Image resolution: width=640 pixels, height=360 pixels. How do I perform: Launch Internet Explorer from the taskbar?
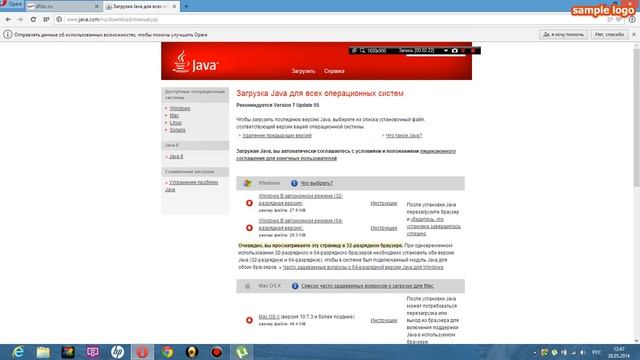click(18, 352)
